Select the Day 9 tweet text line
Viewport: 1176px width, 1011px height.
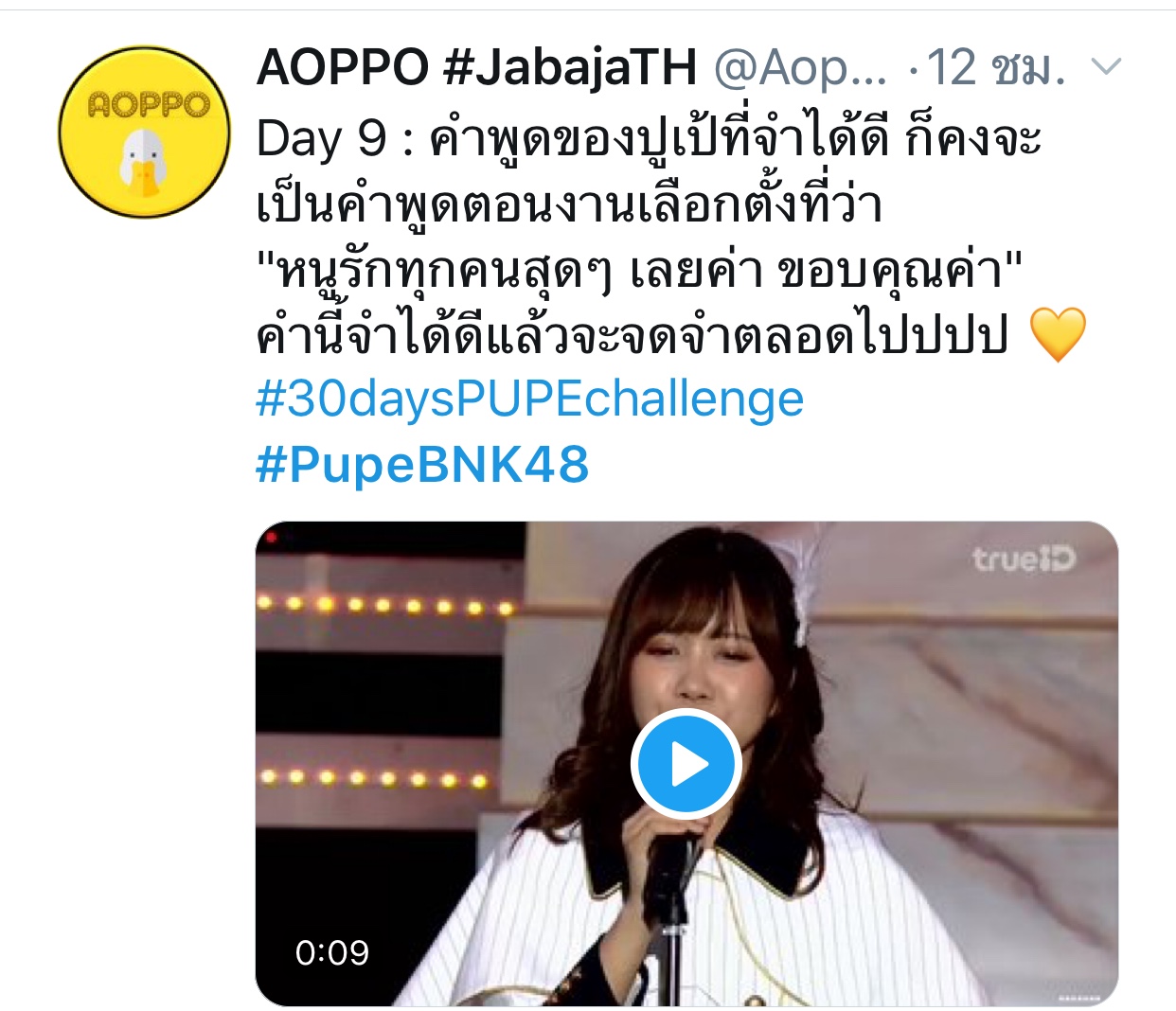pos(649,140)
